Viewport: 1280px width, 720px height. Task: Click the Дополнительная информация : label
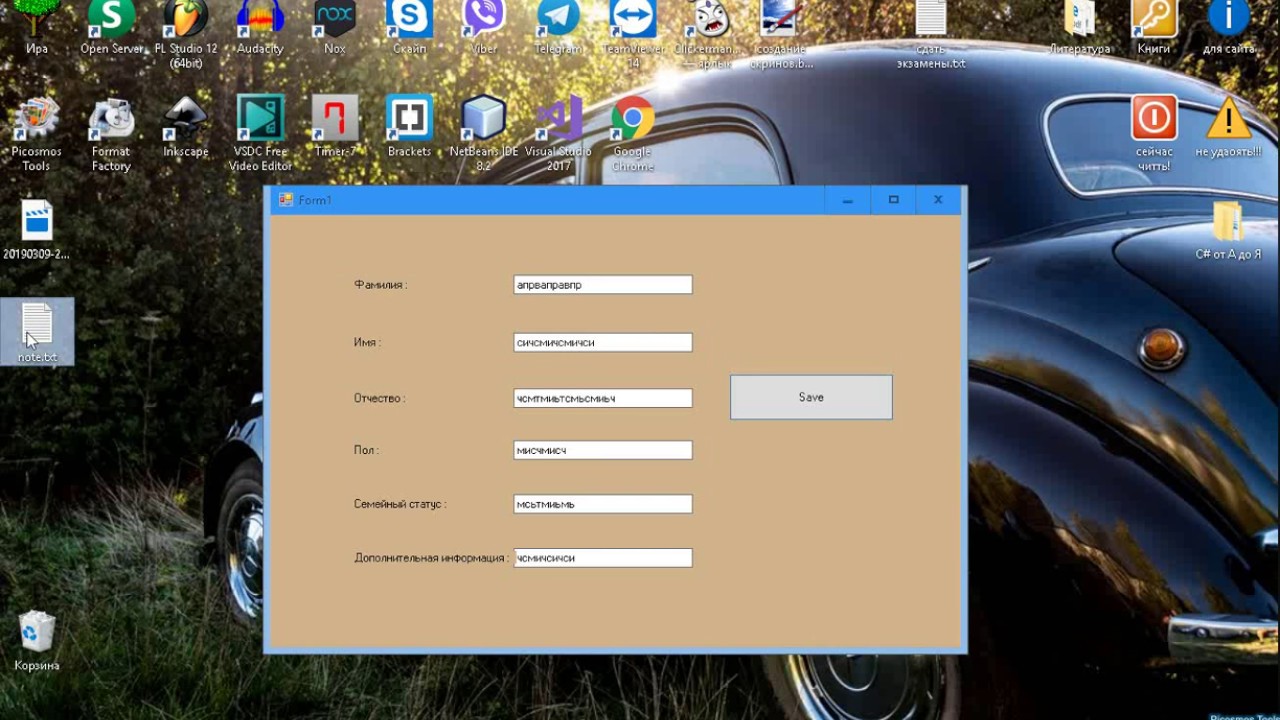pyautogui.click(x=431, y=558)
